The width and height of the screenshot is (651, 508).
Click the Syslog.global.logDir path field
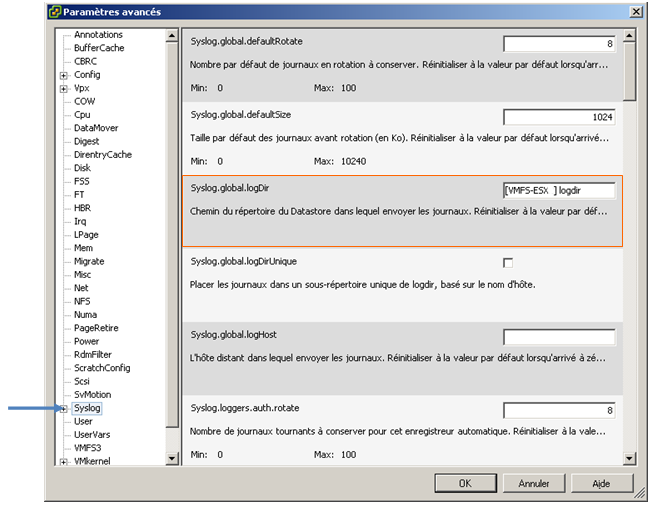pos(559,191)
